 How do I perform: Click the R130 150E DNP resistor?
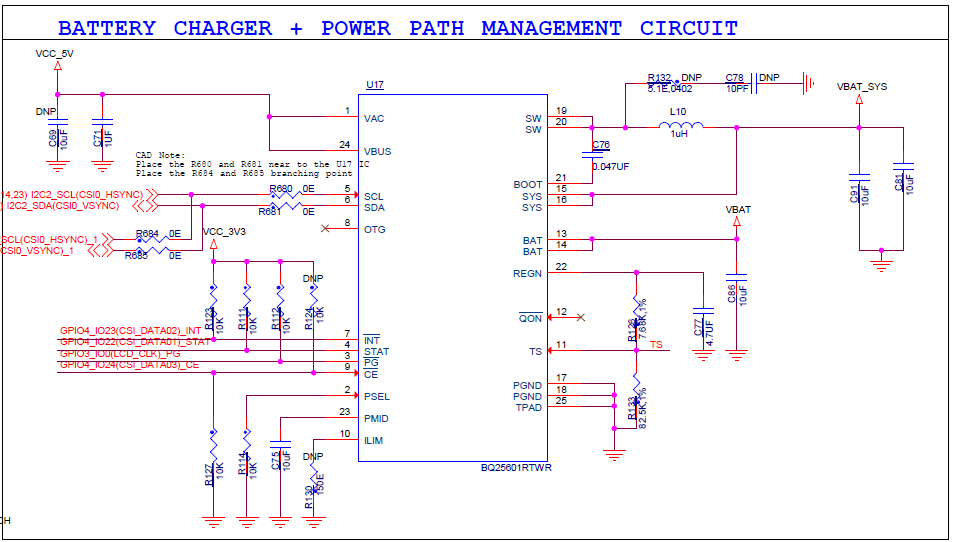click(x=314, y=480)
